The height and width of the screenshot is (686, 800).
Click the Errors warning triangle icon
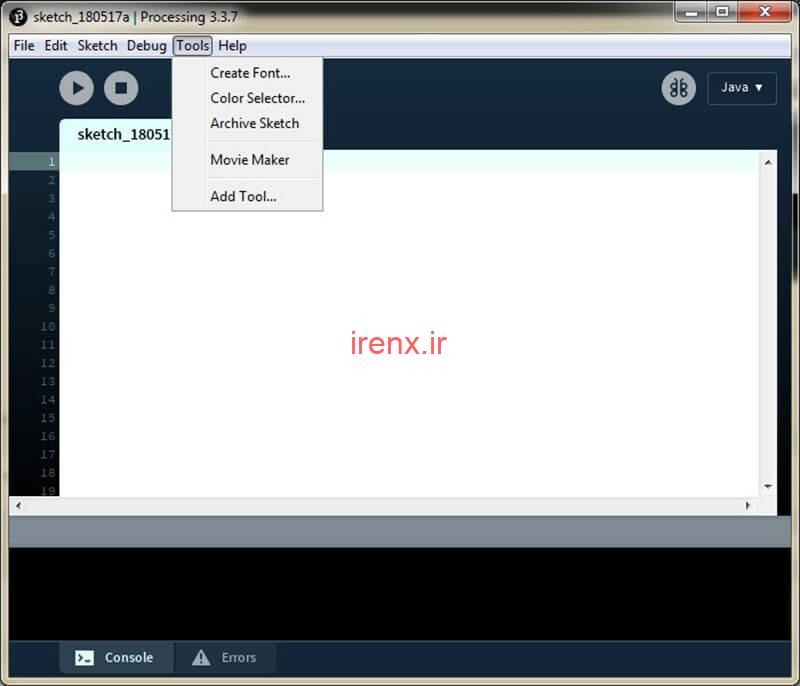[x=201, y=658]
